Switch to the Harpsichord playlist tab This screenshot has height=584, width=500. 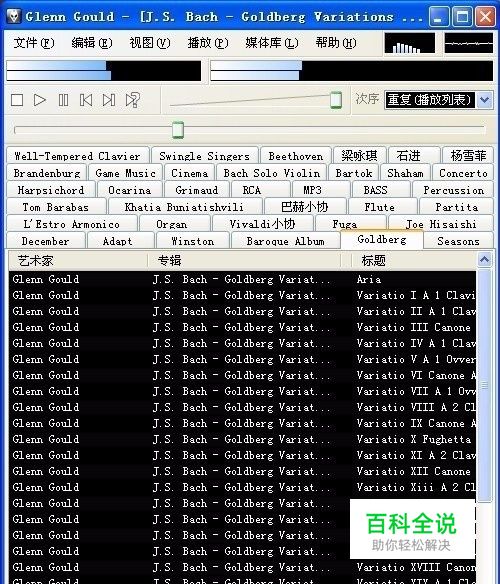[51, 190]
